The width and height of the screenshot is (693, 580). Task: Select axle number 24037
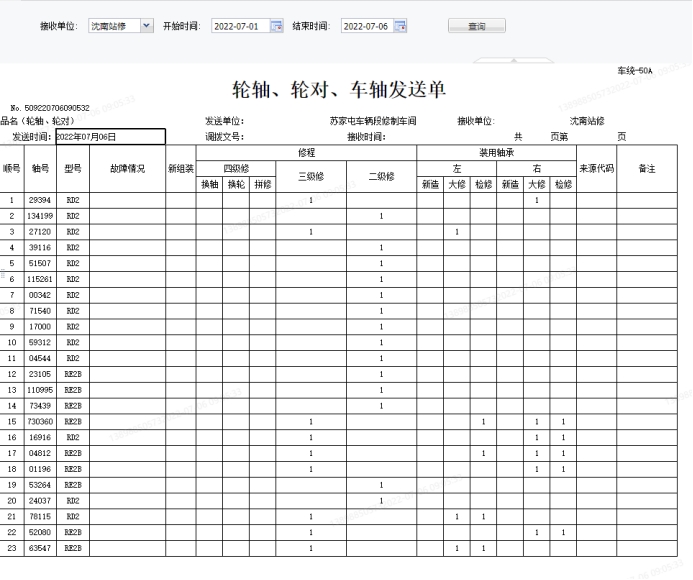tap(40, 501)
